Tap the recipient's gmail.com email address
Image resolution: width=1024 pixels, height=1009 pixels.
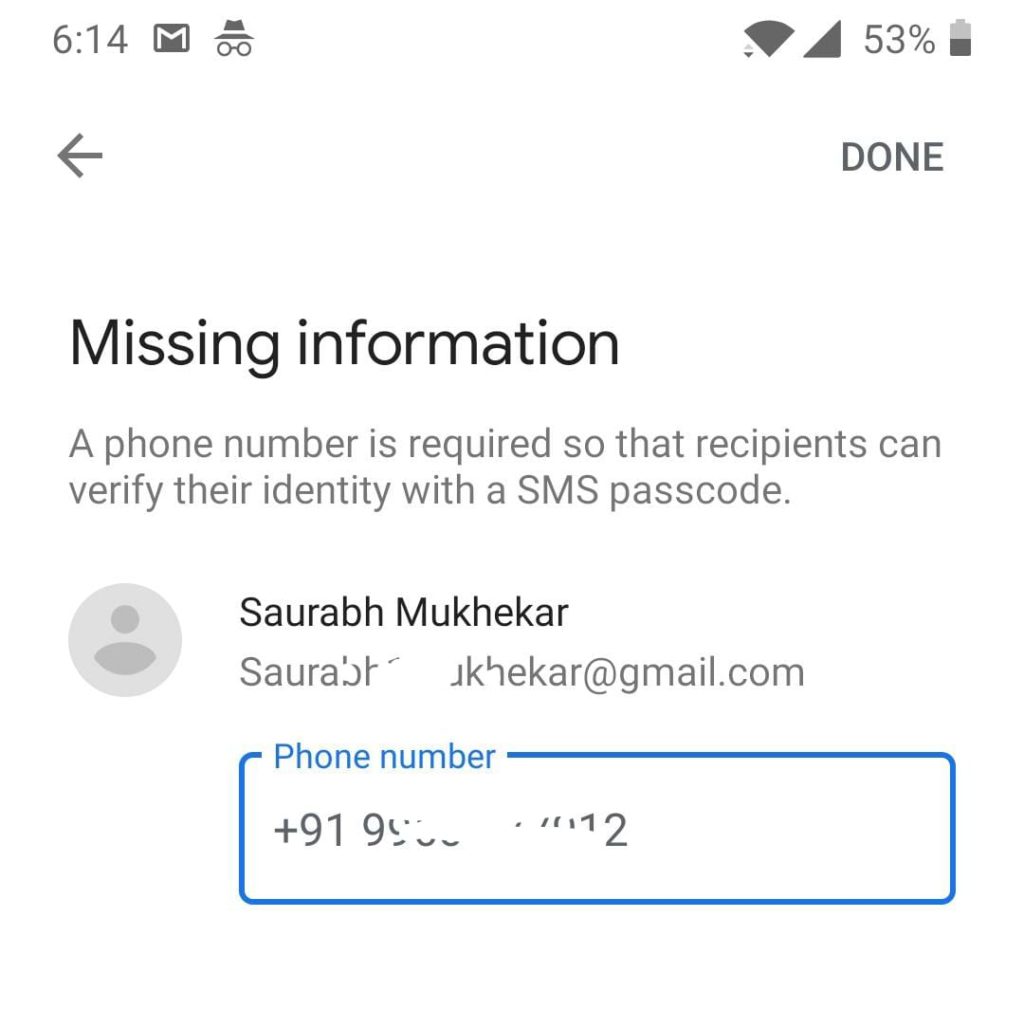coord(521,672)
